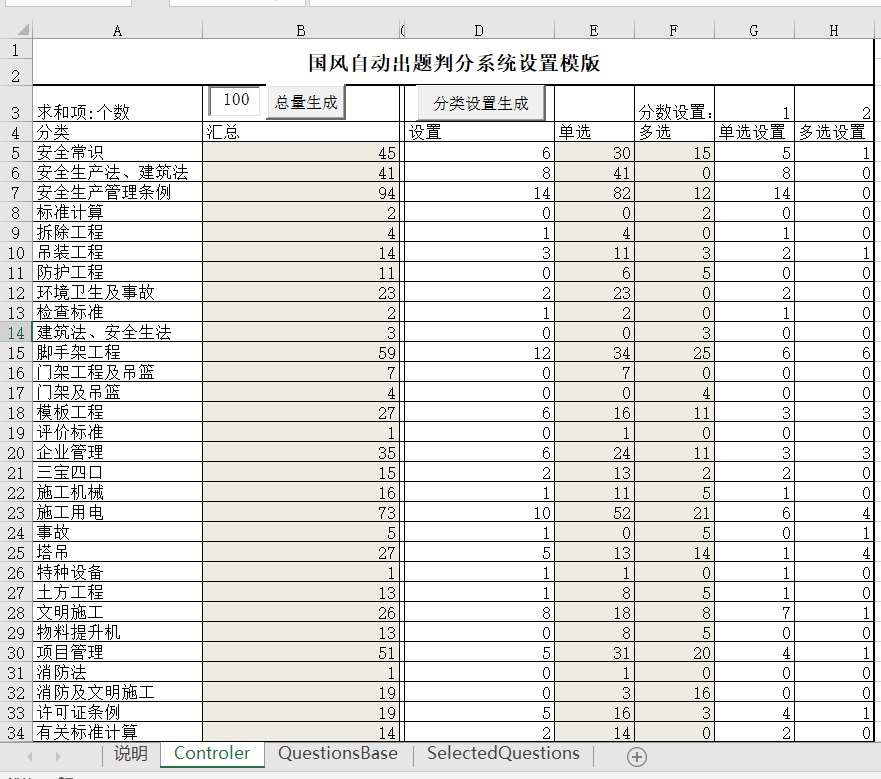Image resolution: width=881 pixels, height=779 pixels.
Task: Click the 分类 header cell
Action: [x=117, y=132]
